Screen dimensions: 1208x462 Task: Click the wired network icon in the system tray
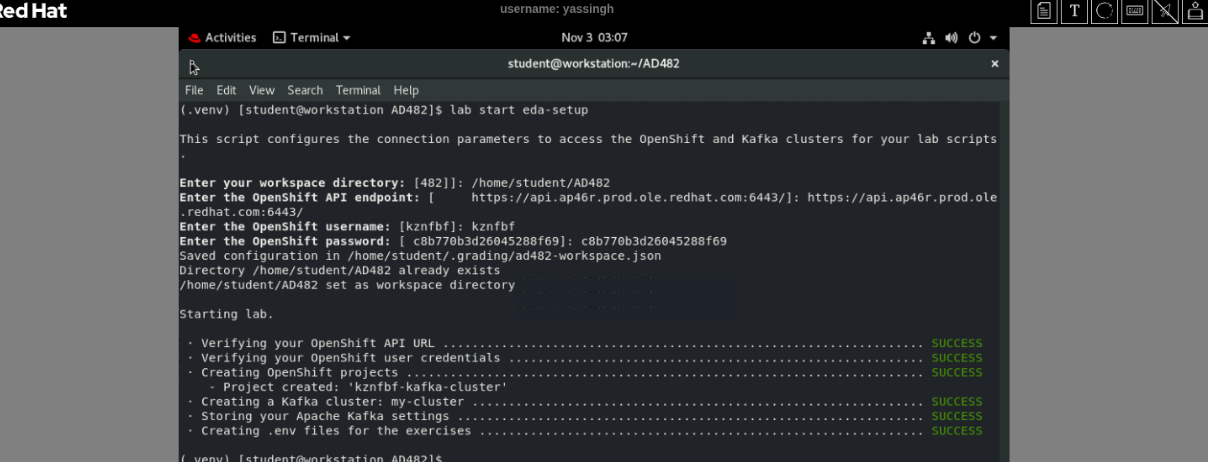click(928, 38)
